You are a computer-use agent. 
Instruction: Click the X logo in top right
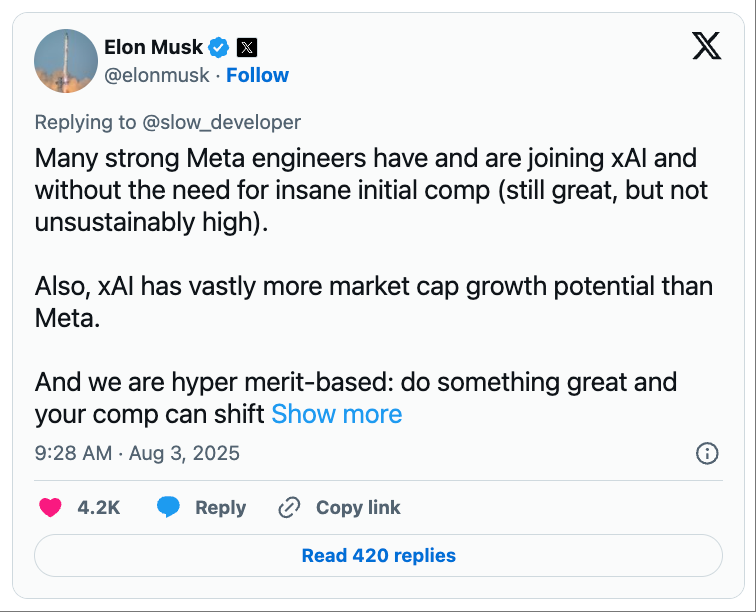click(706, 46)
